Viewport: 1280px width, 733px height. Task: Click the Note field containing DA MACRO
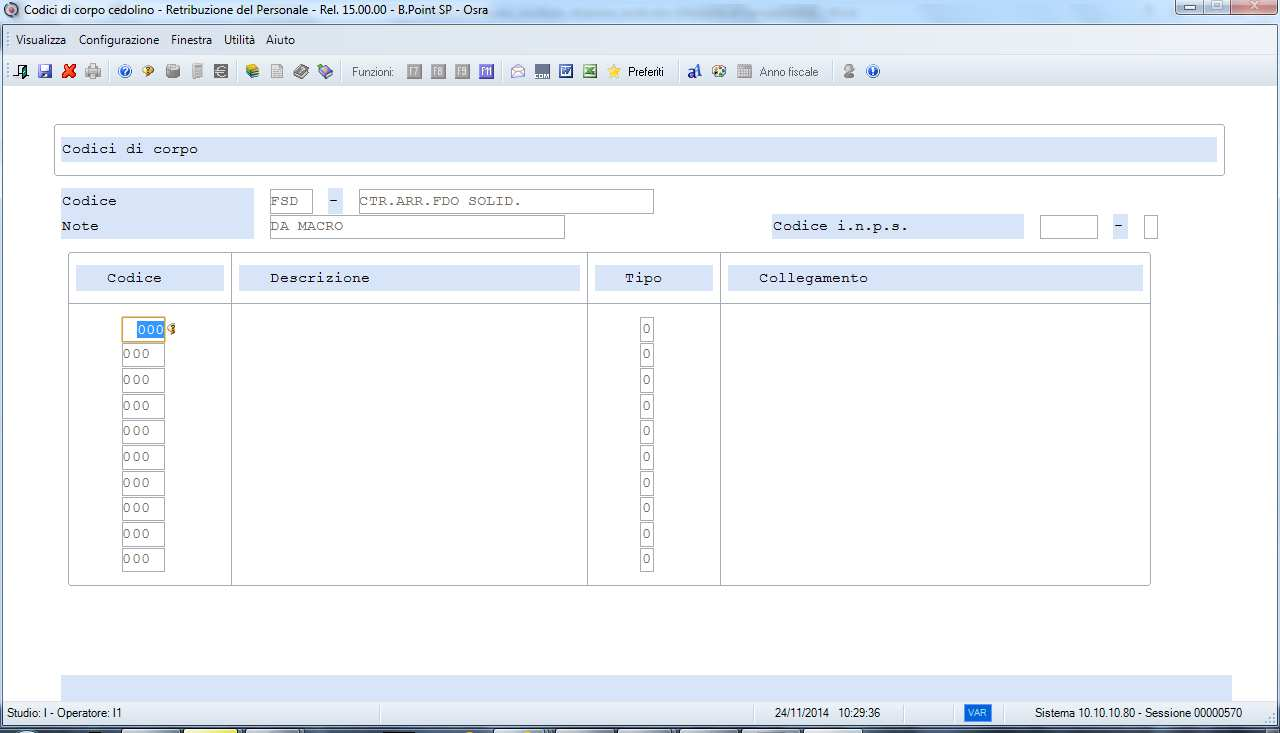coord(417,227)
